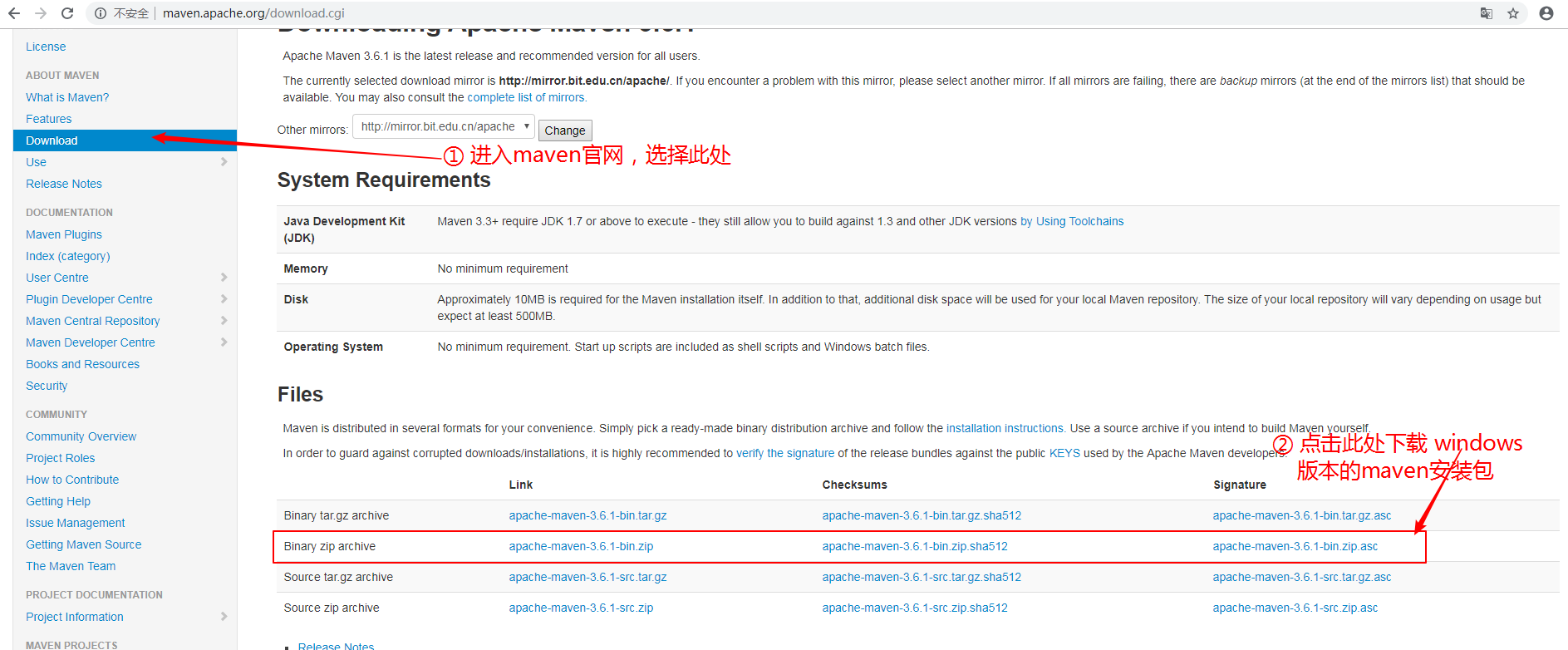Open apache-maven-3.6.1-bin.zip.sha512 checksum
The width and height of the screenshot is (1568, 650).
click(915, 546)
